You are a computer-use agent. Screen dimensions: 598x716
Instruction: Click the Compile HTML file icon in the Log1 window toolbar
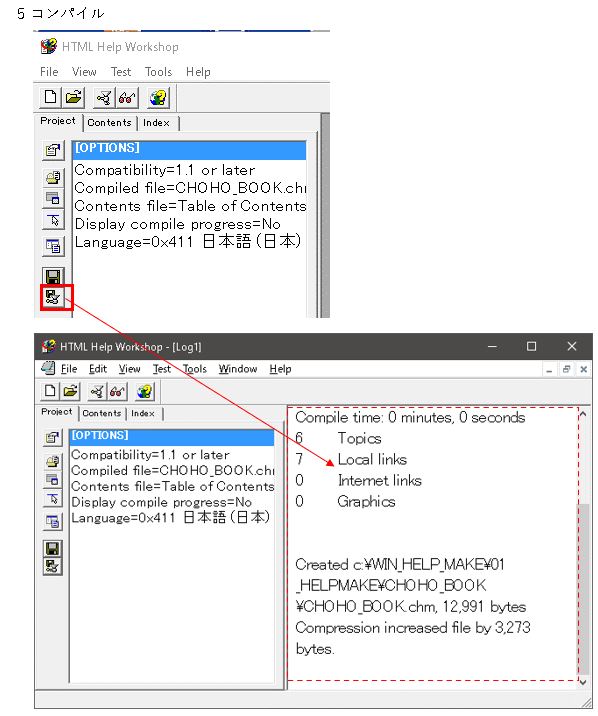pyautogui.click(x=97, y=391)
